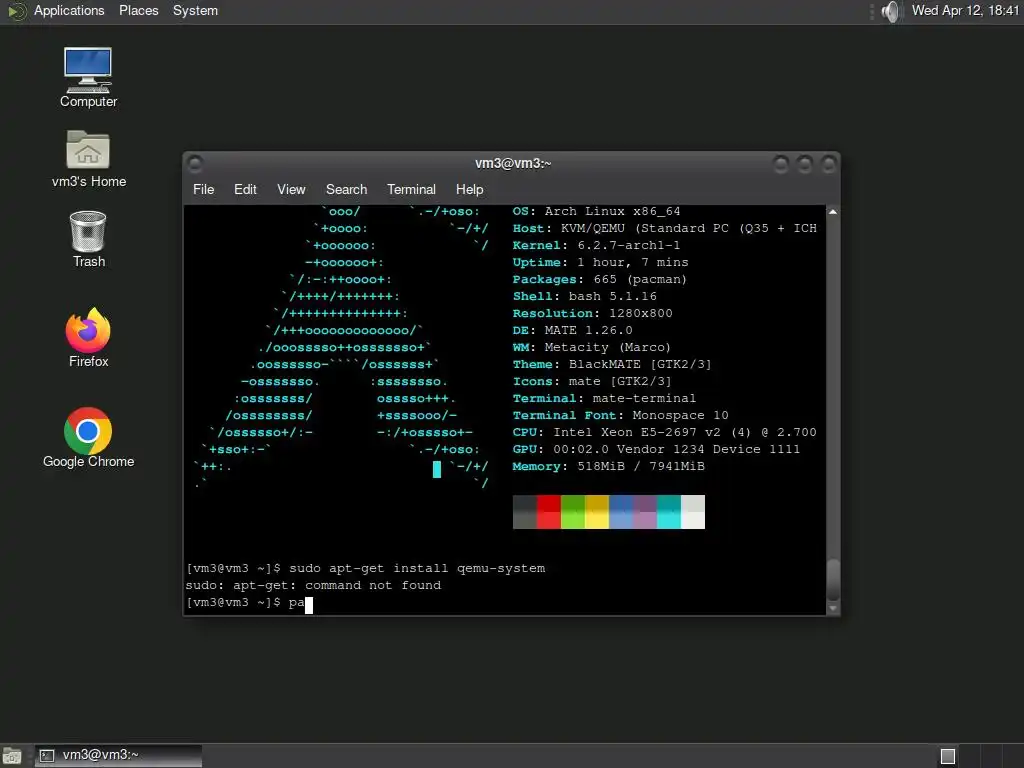Click the yellow color block in neofetch palette
Screen dimensions: 1024x768
tap(597, 512)
